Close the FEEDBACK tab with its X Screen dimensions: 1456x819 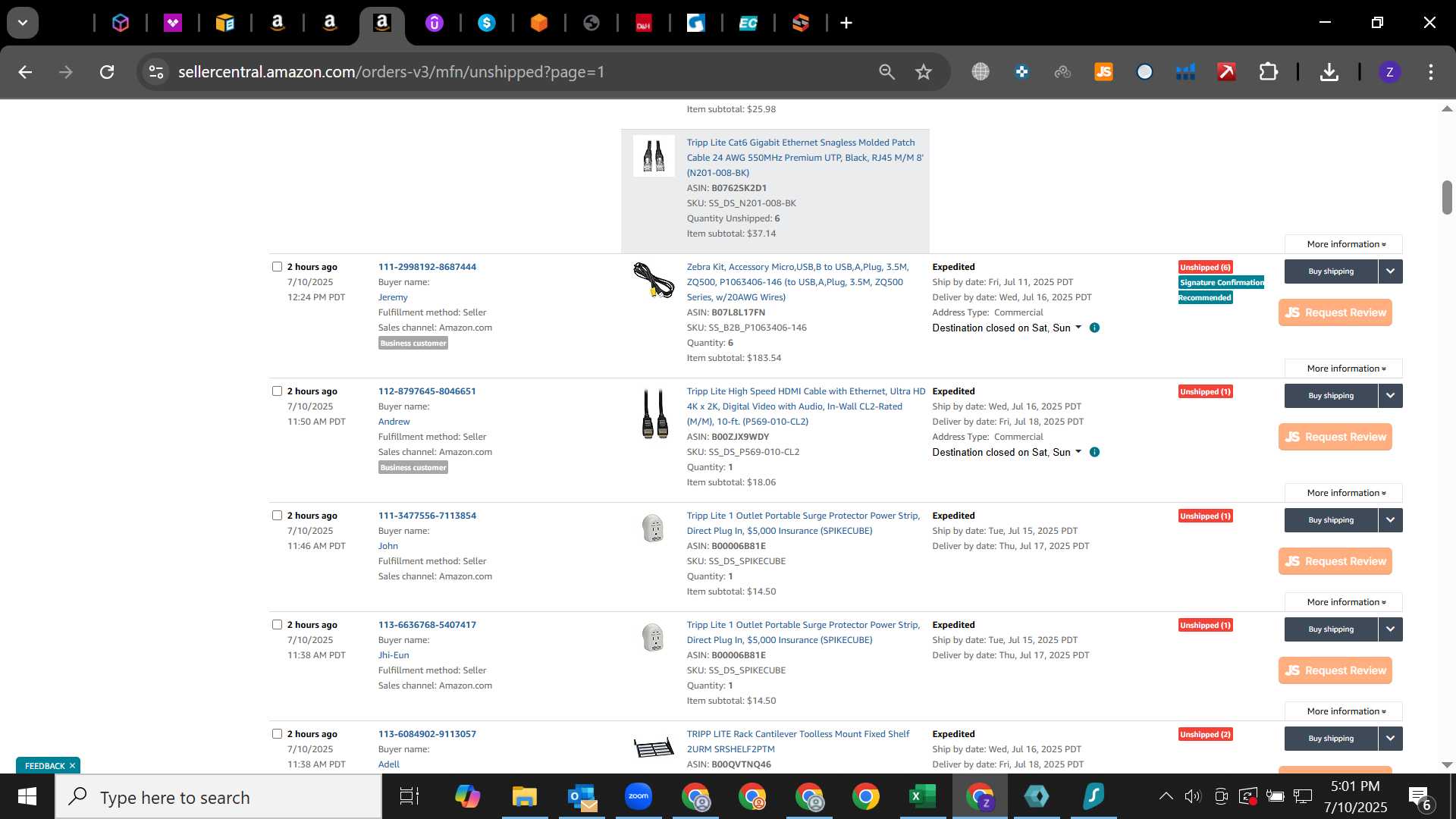(x=72, y=766)
